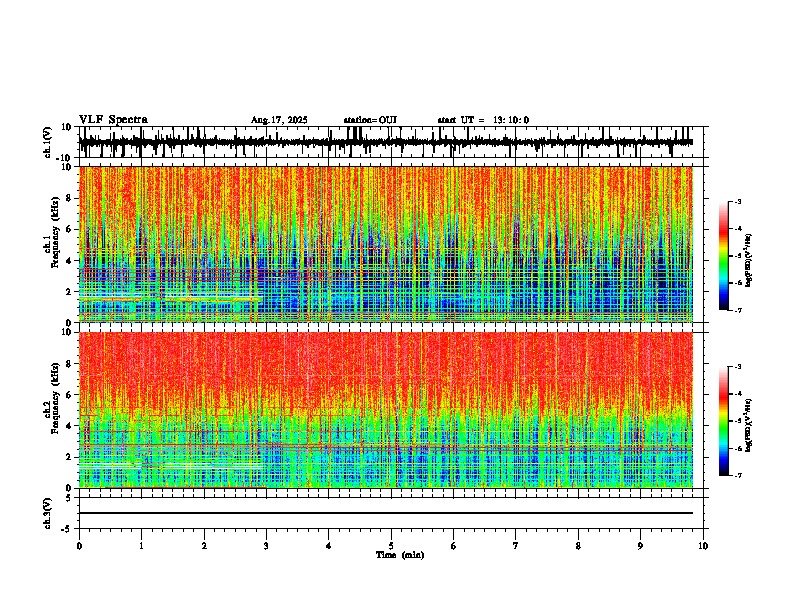Click the "ch.1(V)" waveform axis label
This screenshot has height=612, width=792.
coord(48,142)
